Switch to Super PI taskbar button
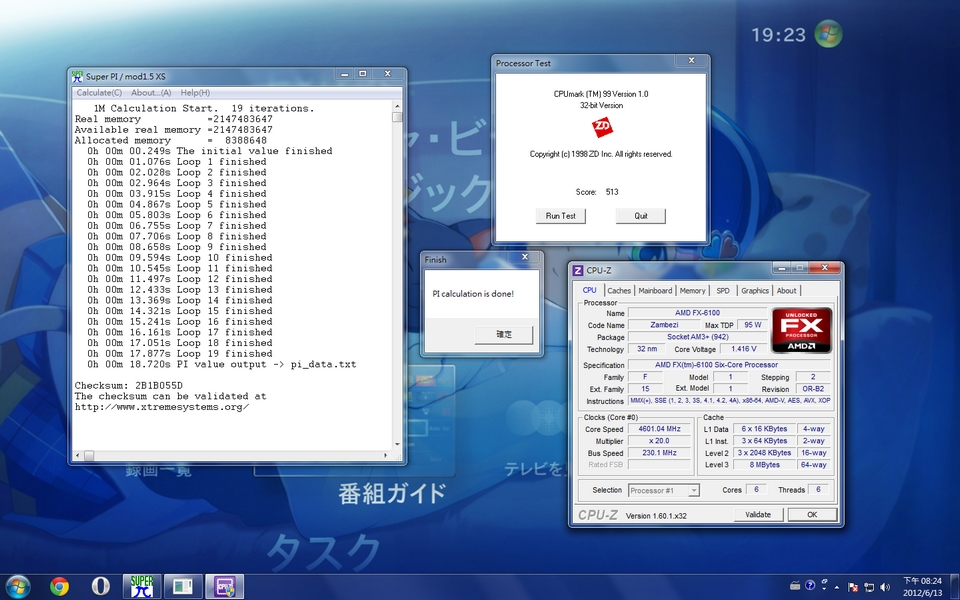The width and height of the screenshot is (960, 600). click(x=142, y=587)
